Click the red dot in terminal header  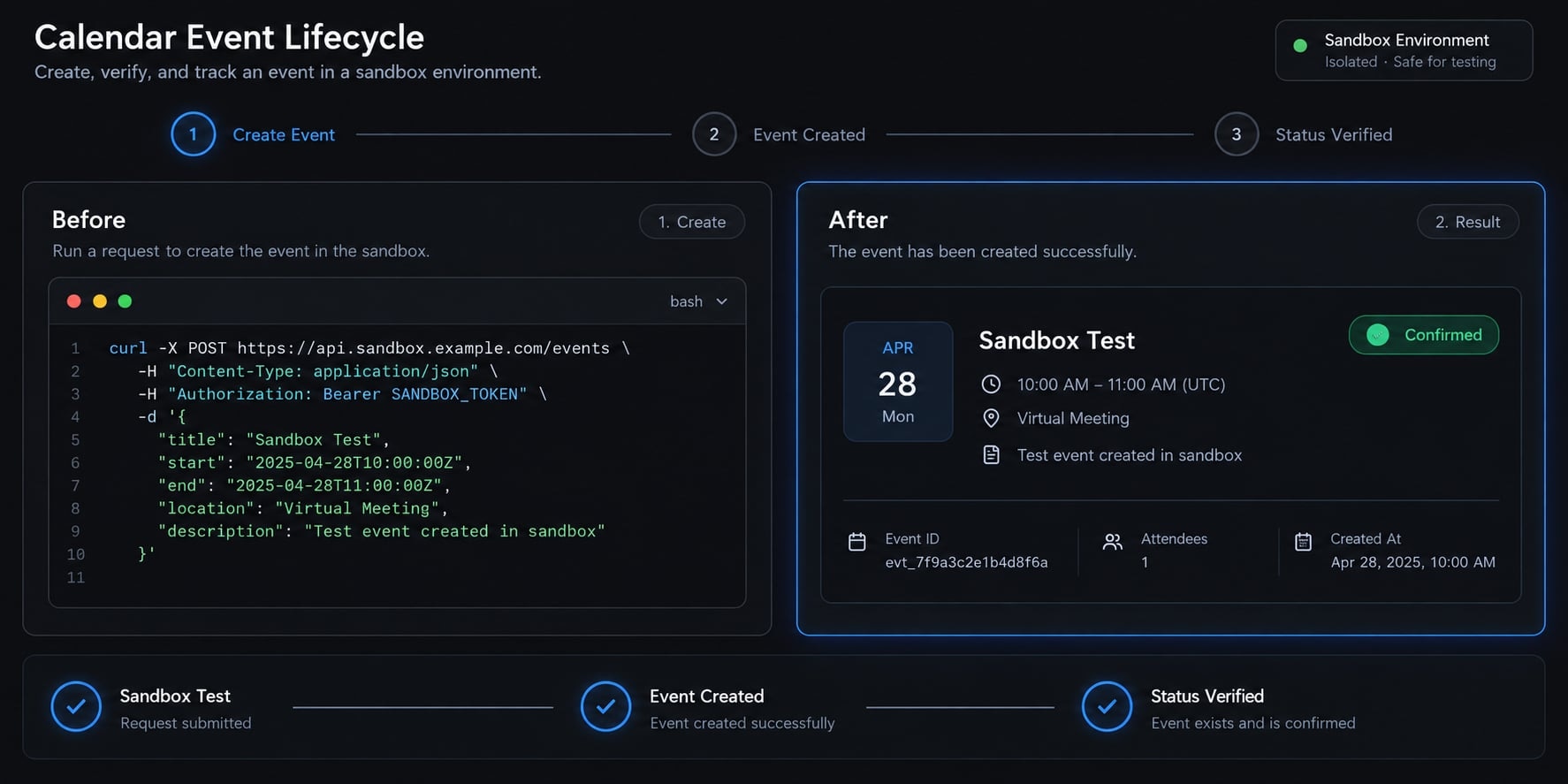tap(74, 301)
